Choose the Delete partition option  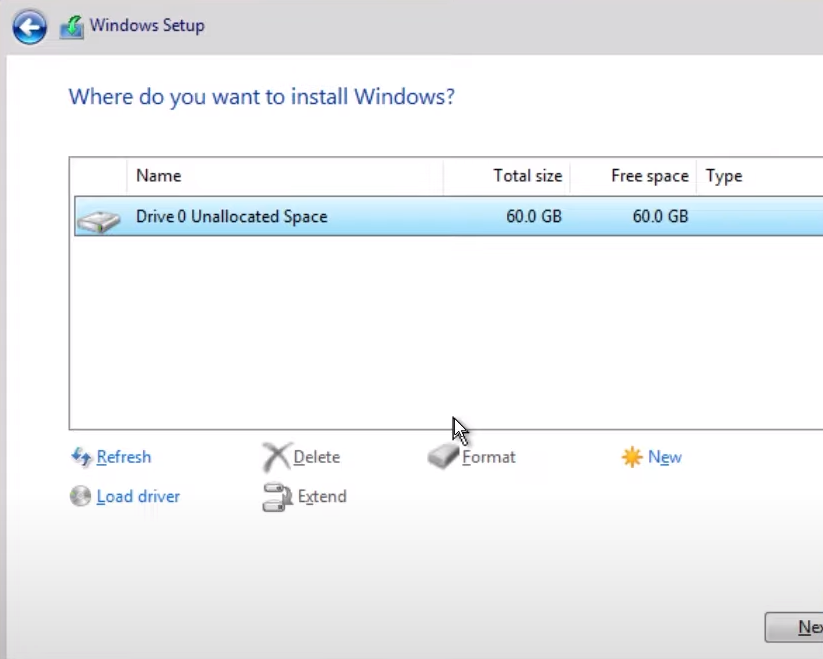pyautogui.click(x=316, y=457)
